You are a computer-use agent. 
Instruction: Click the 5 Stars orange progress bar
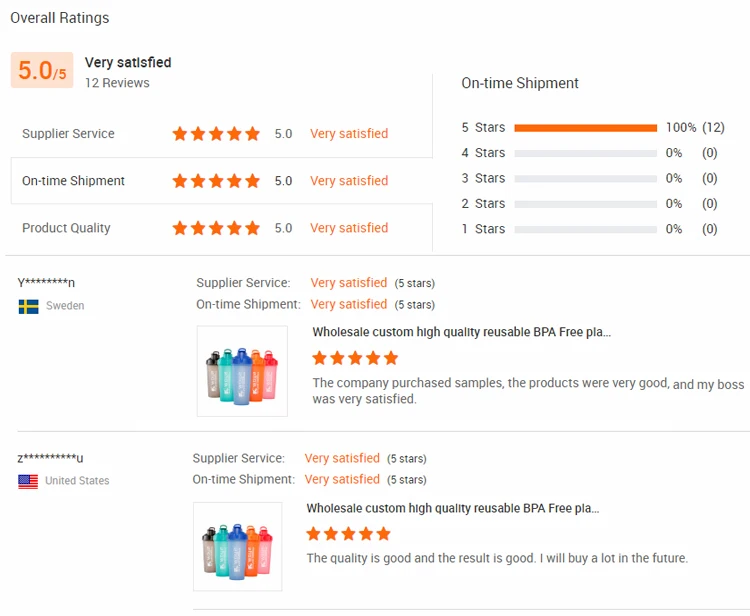click(585, 128)
